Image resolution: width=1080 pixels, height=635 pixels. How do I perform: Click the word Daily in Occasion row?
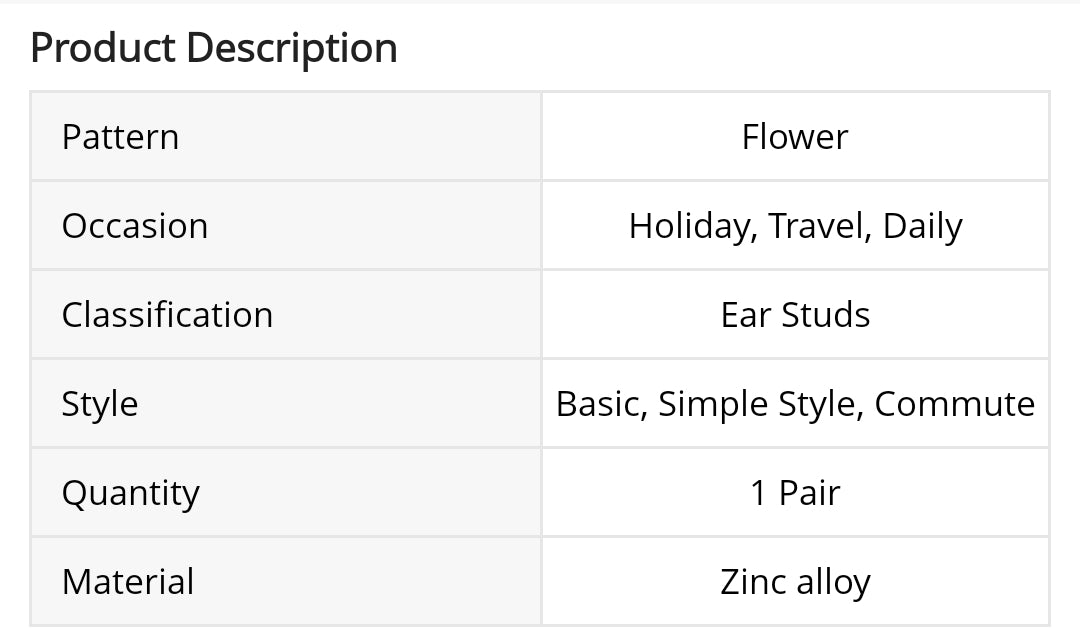coord(922,226)
